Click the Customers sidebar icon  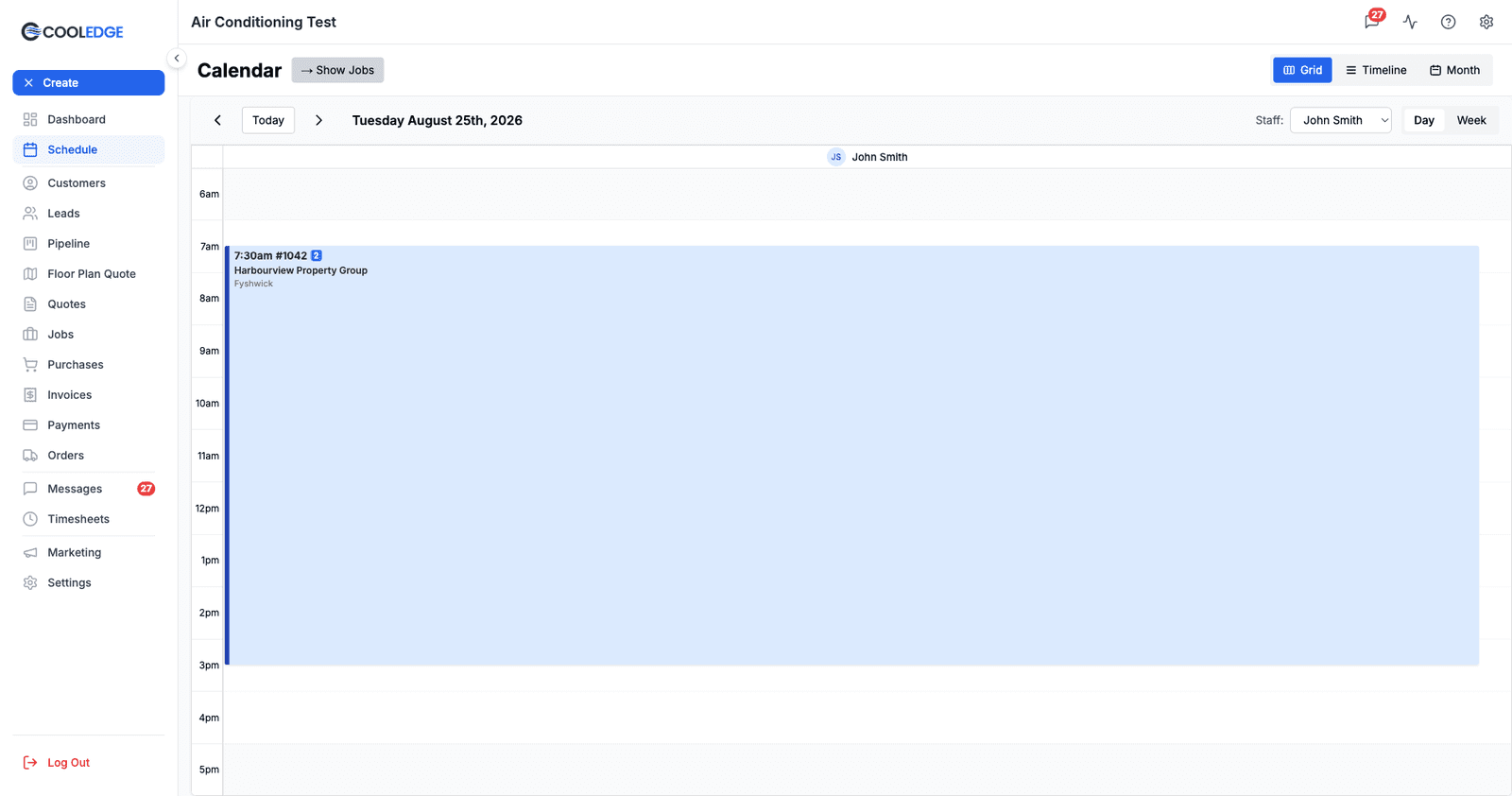click(30, 183)
